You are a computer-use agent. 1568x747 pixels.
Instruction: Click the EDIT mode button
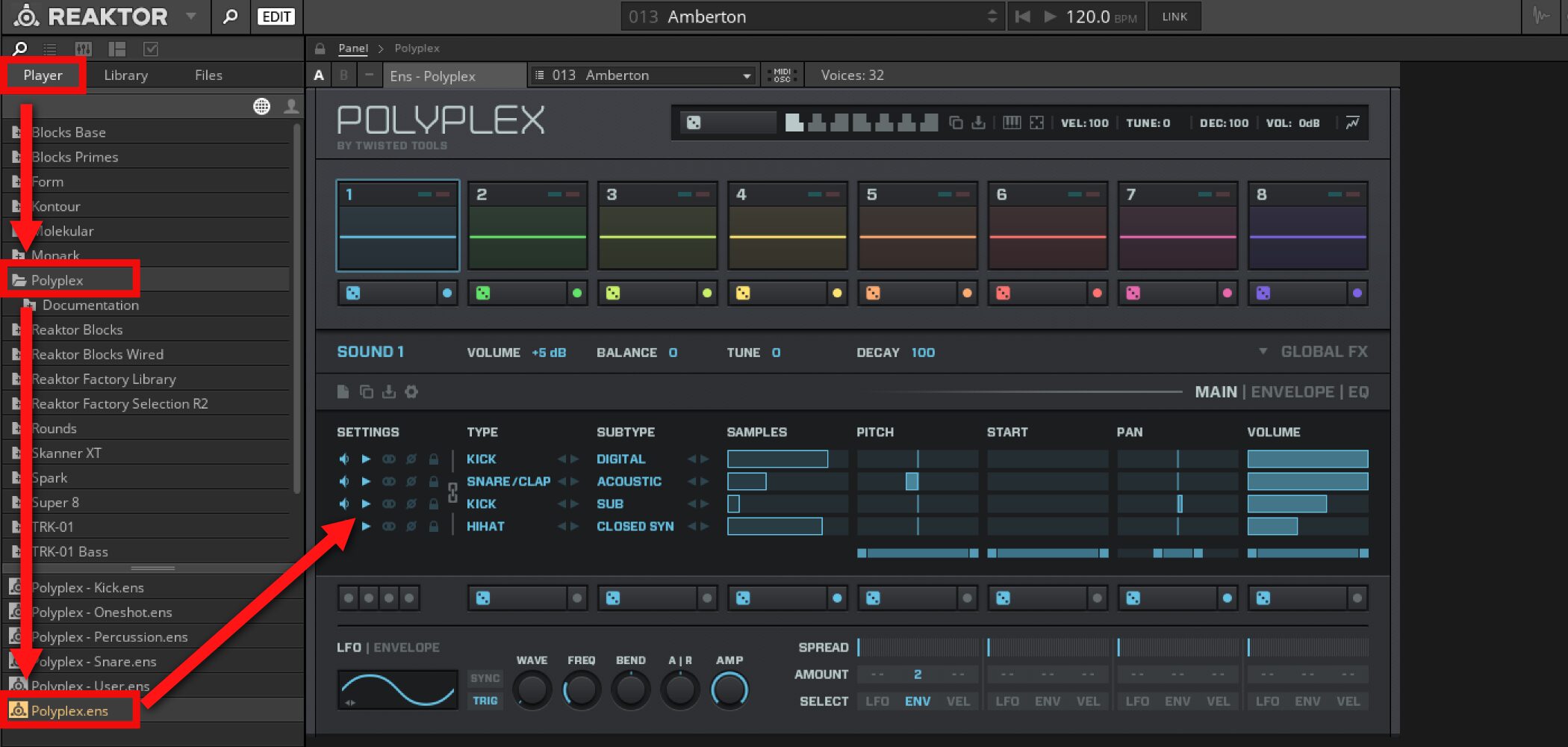(x=276, y=16)
